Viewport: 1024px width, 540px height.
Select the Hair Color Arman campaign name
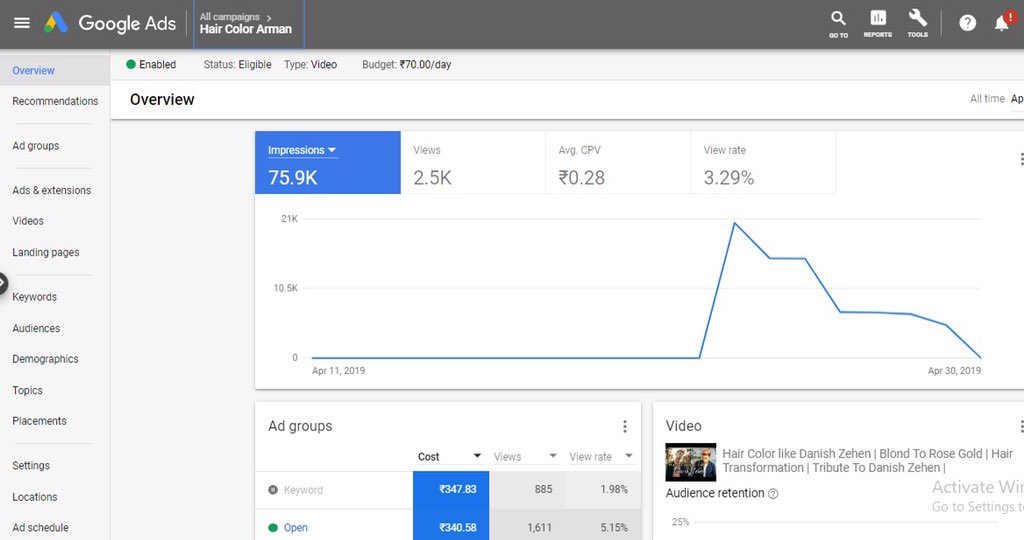click(246, 29)
